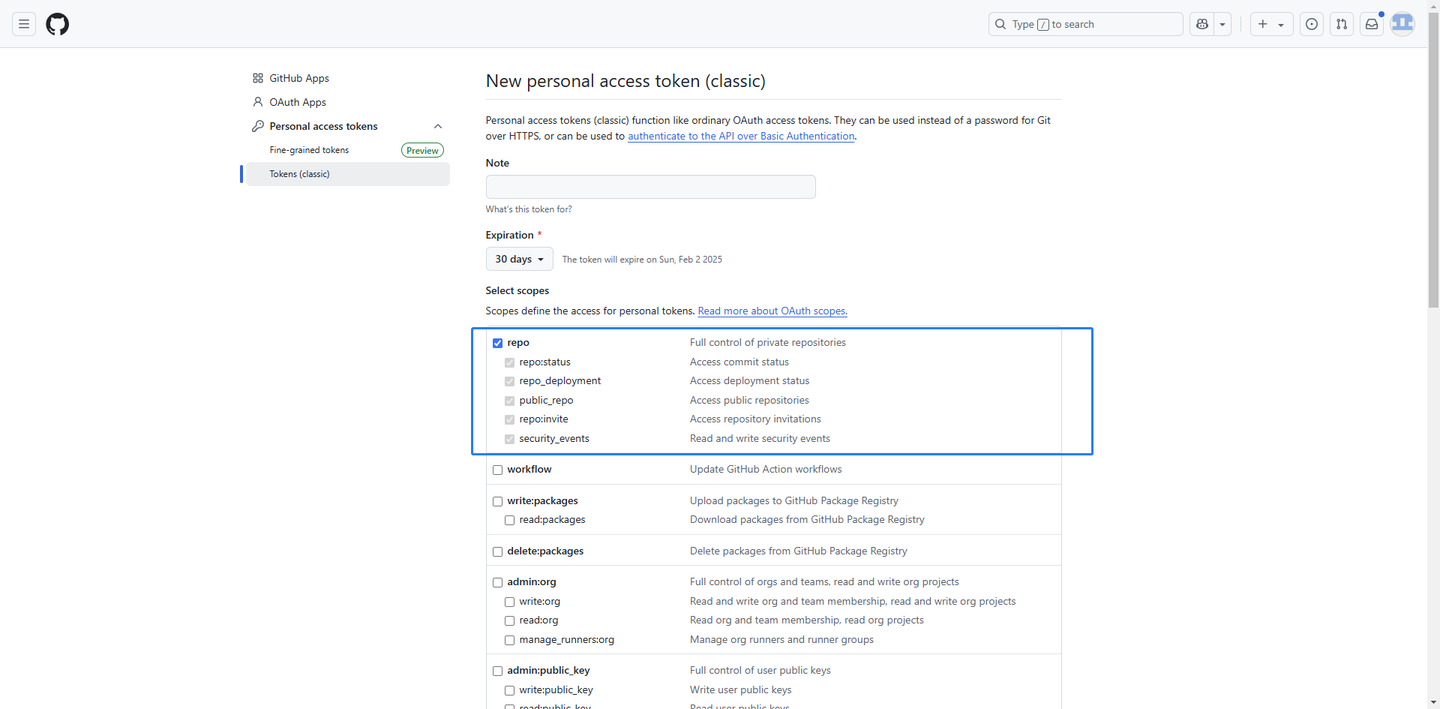1440x709 pixels.
Task: Expand the Copilot dropdown arrow
Action: tap(1223, 24)
